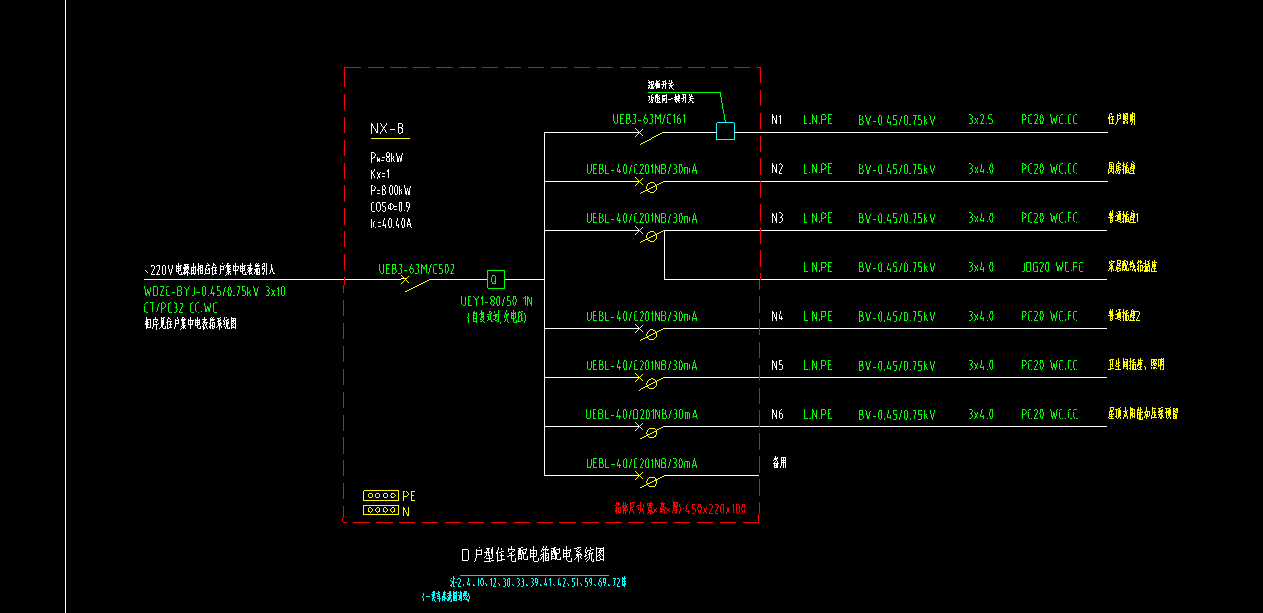
Task: Select the NX-B distribution box label
Action: [x=387, y=129]
